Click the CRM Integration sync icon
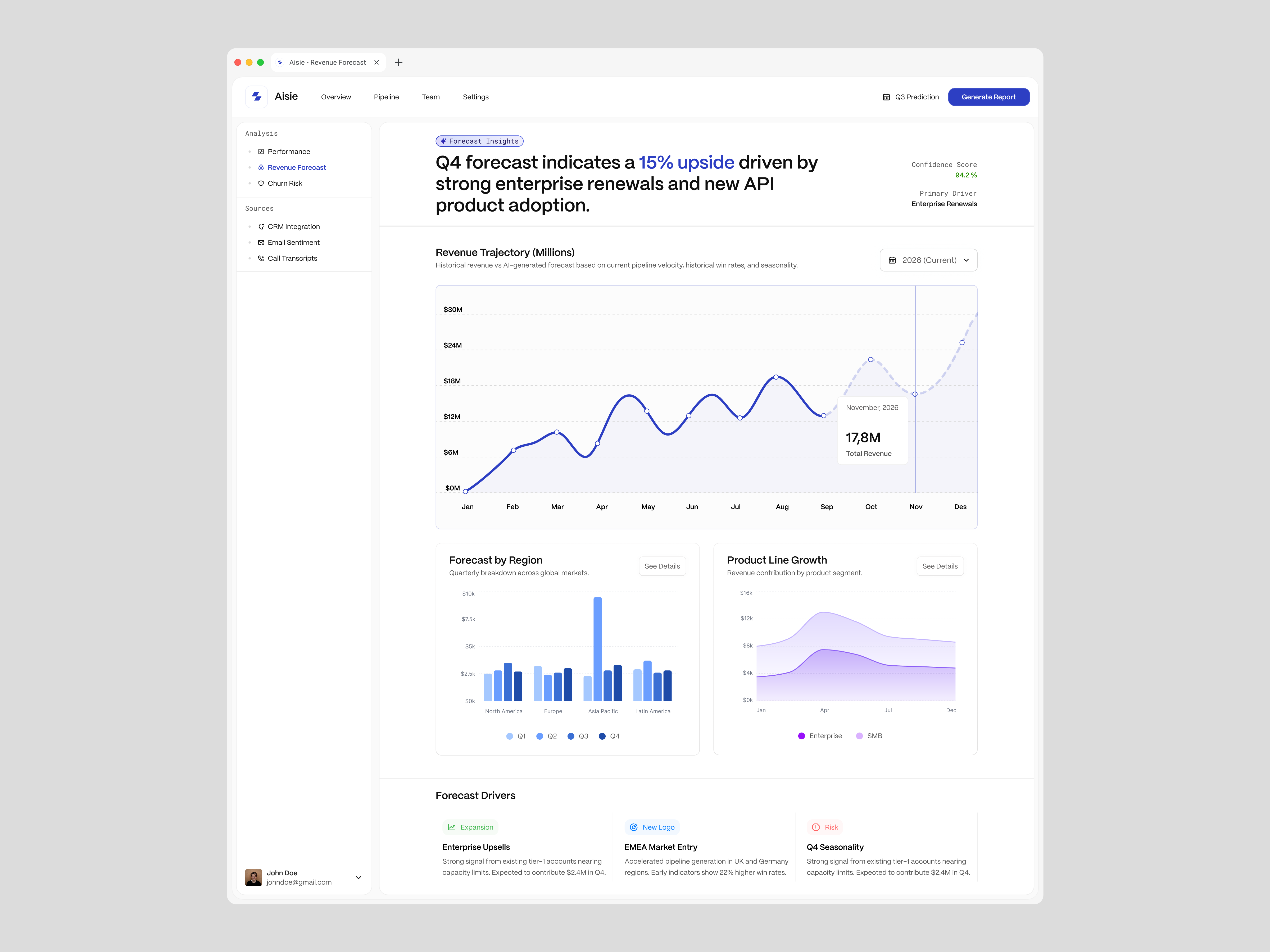 coord(261,226)
